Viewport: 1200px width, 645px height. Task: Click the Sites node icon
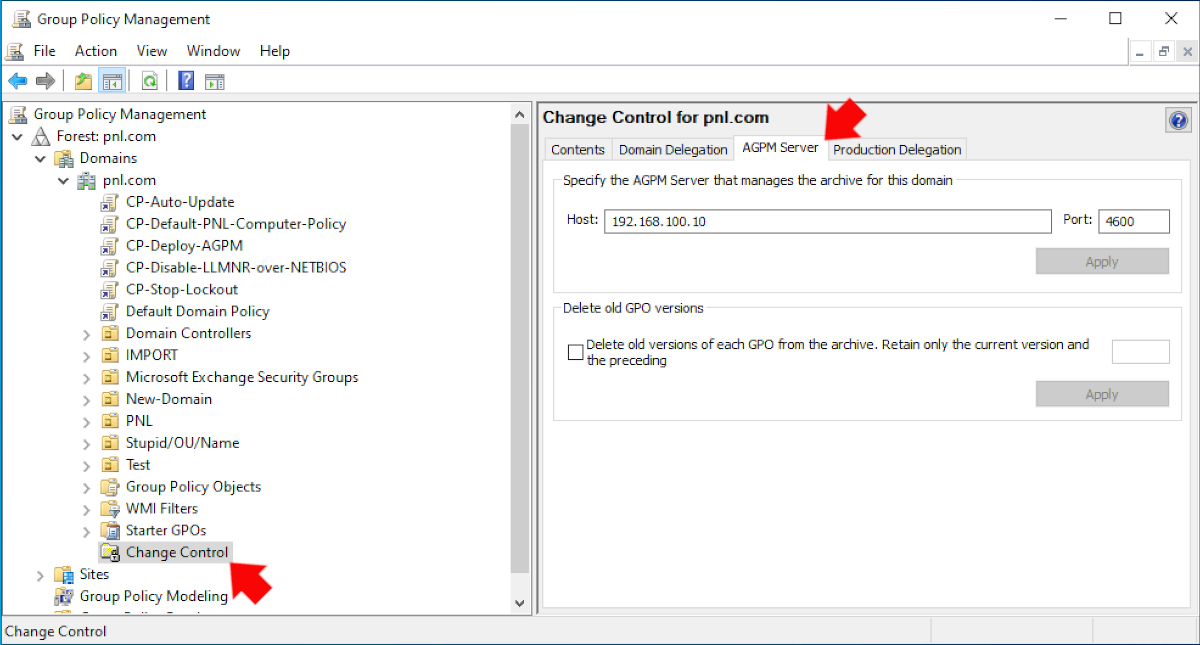(65, 575)
